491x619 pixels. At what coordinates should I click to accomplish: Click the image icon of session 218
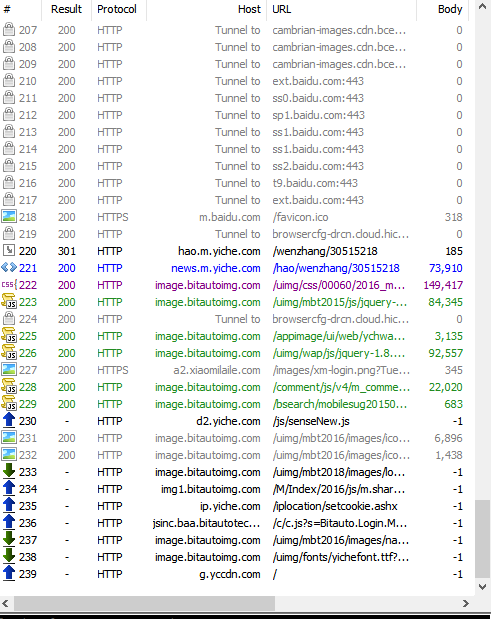pyautogui.click(x=9, y=216)
